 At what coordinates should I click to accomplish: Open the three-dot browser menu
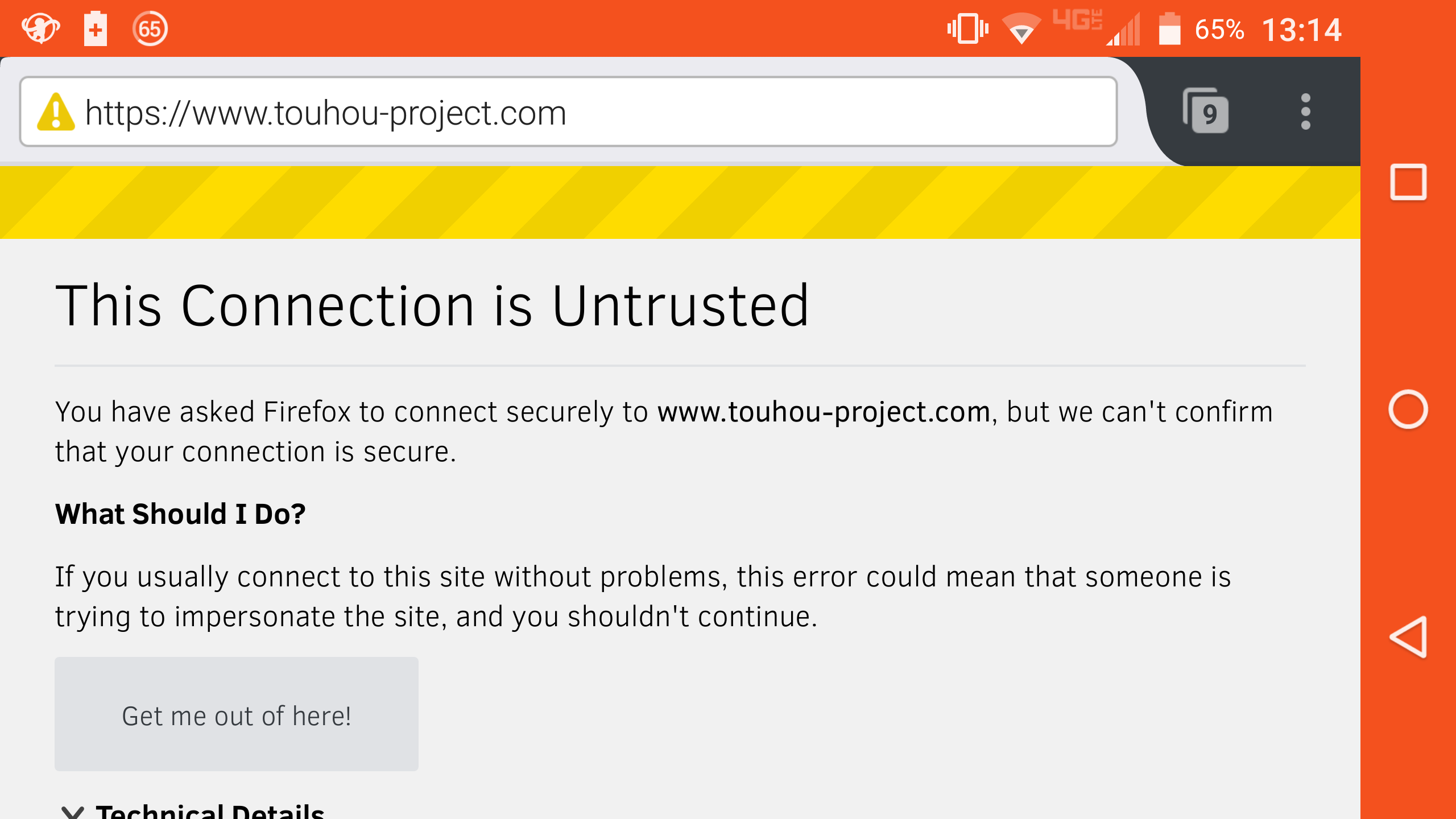coord(1306,111)
